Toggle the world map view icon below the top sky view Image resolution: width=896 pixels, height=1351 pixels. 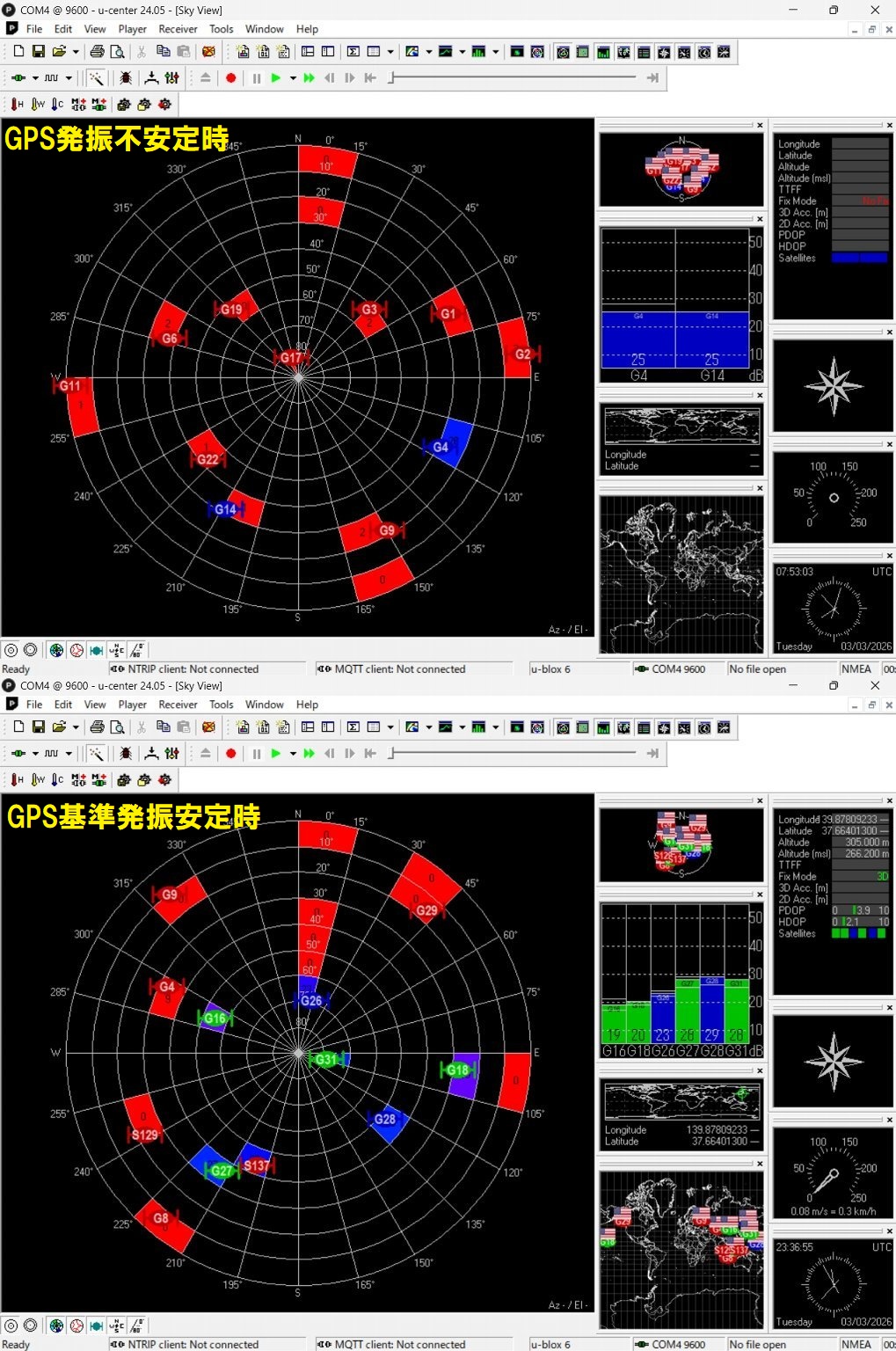(x=56, y=651)
